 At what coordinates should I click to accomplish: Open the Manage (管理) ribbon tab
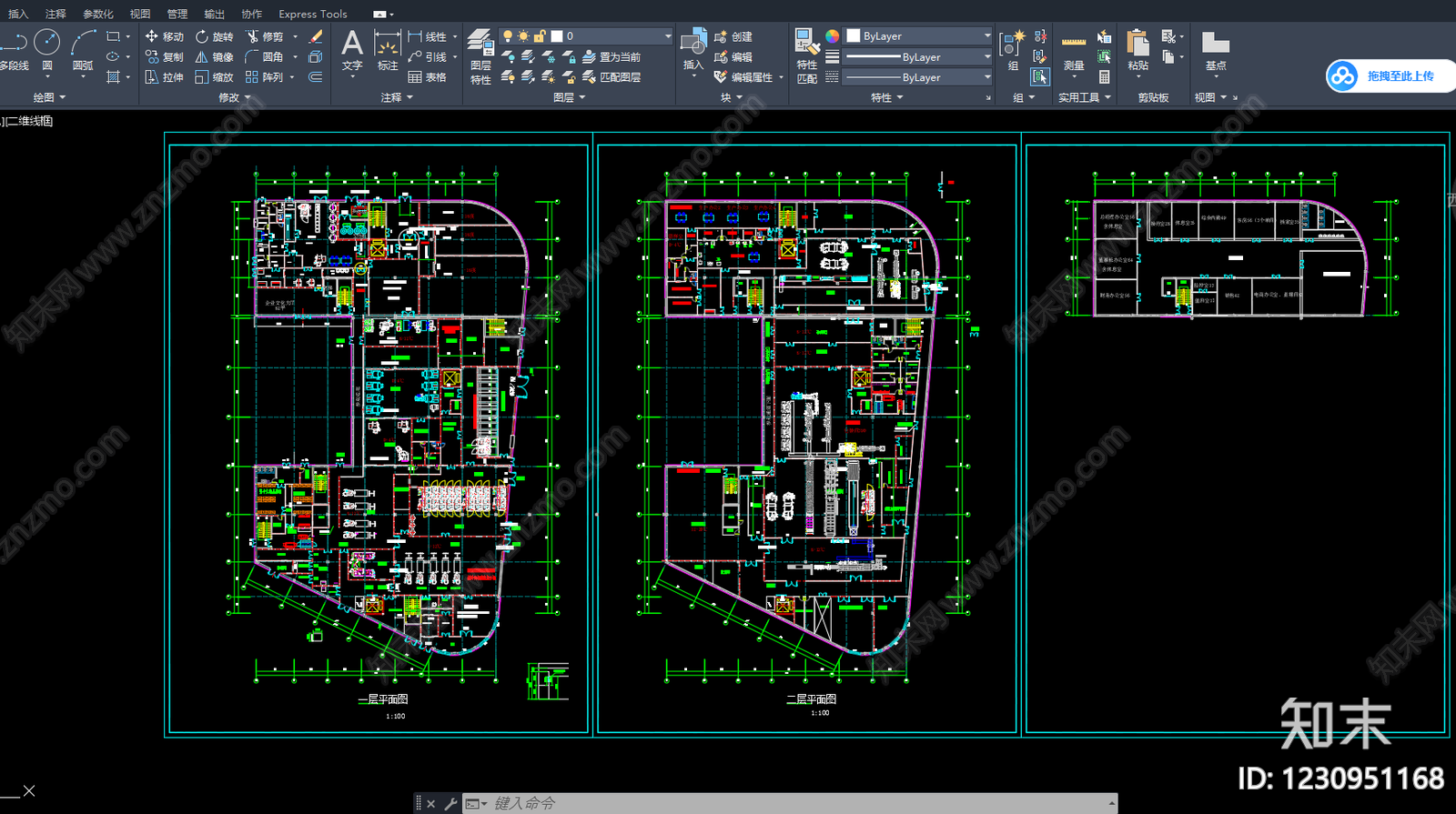pos(177,14)
